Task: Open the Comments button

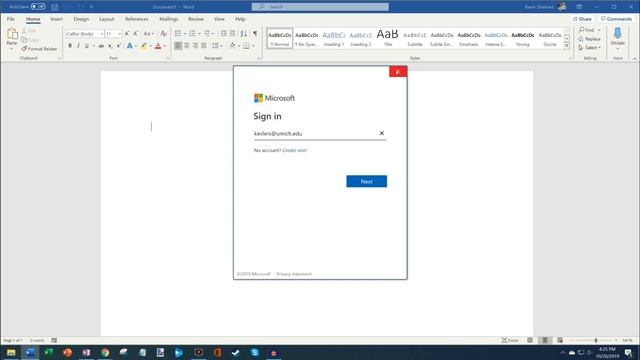Action: tap(616, 19)
